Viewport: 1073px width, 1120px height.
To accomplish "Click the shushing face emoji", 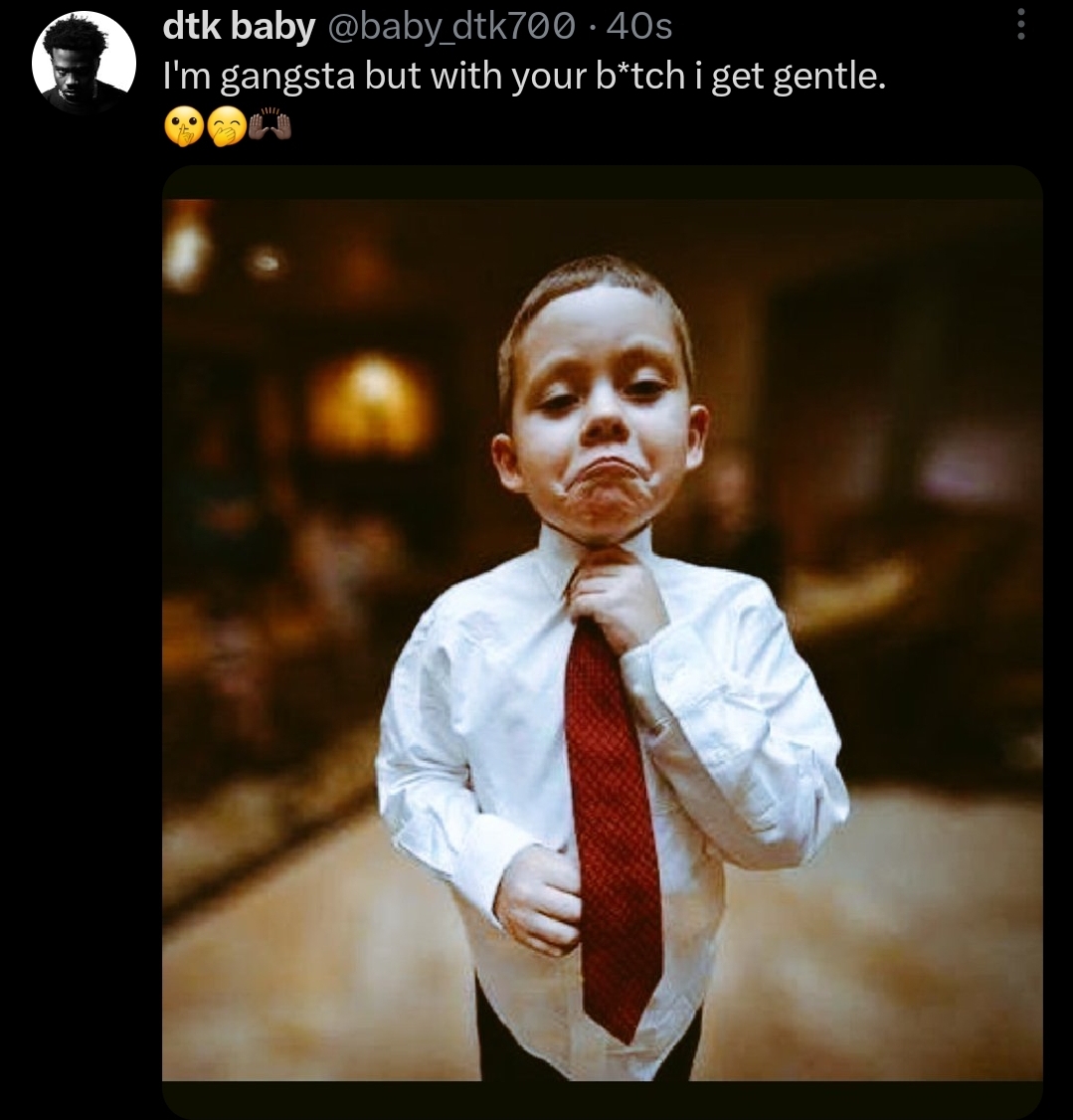I will click(x=183, y=129).
